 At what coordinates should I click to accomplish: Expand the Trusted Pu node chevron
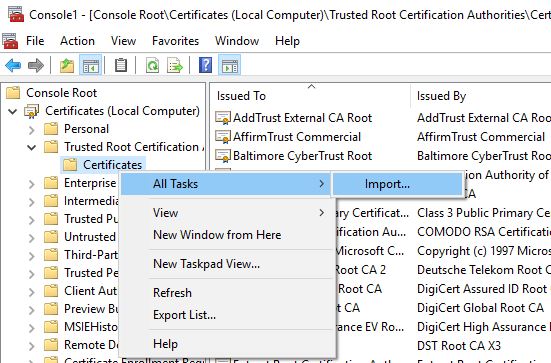click(x=32, y=220)
